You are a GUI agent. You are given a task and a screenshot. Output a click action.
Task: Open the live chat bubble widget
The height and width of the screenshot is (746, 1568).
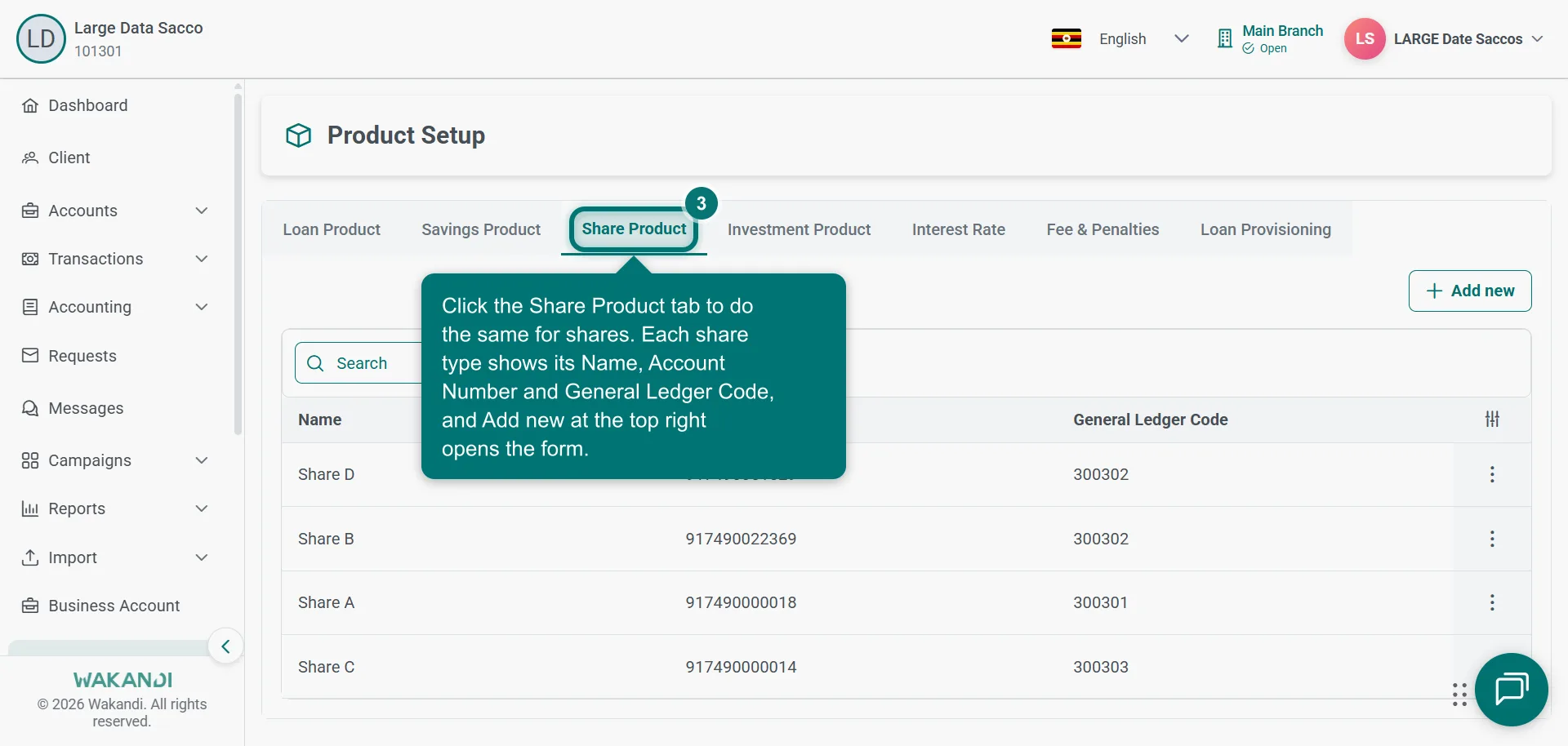1512,690
